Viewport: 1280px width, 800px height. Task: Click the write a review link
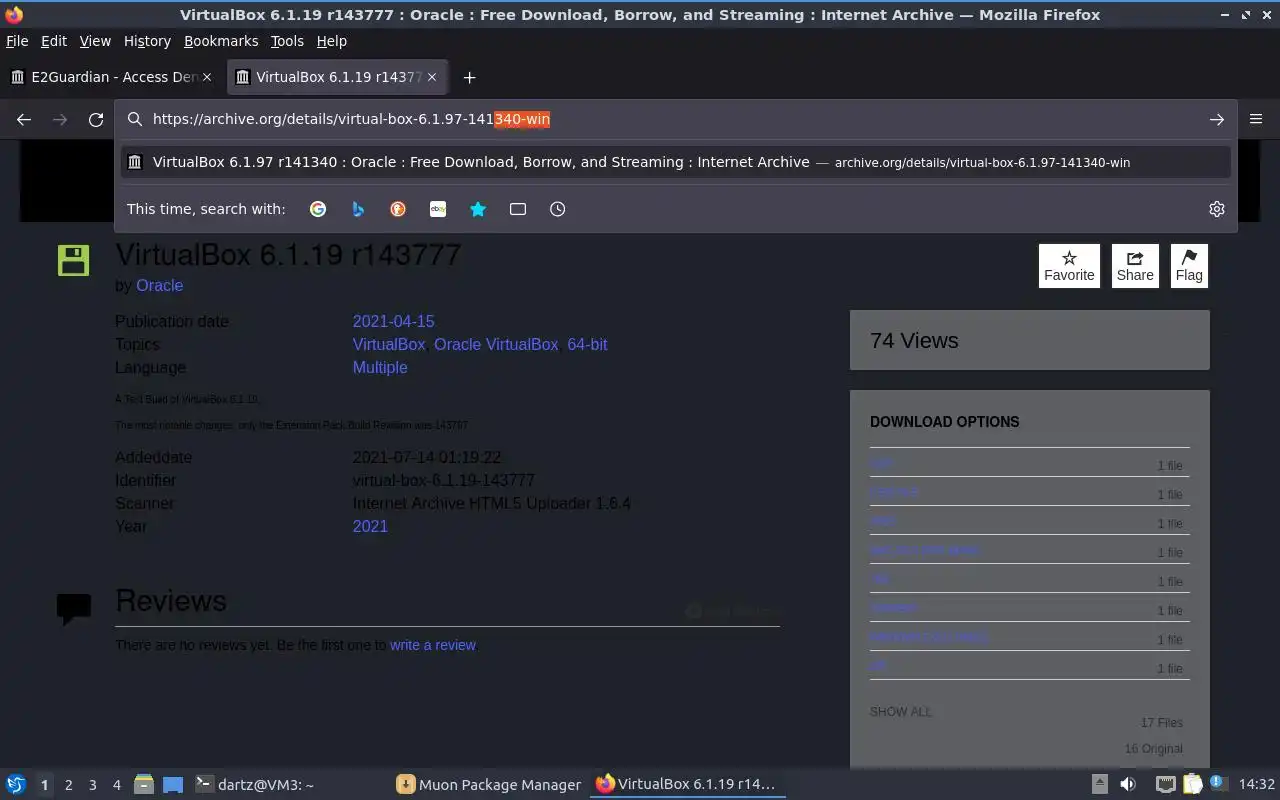click(x=433, y=645)
